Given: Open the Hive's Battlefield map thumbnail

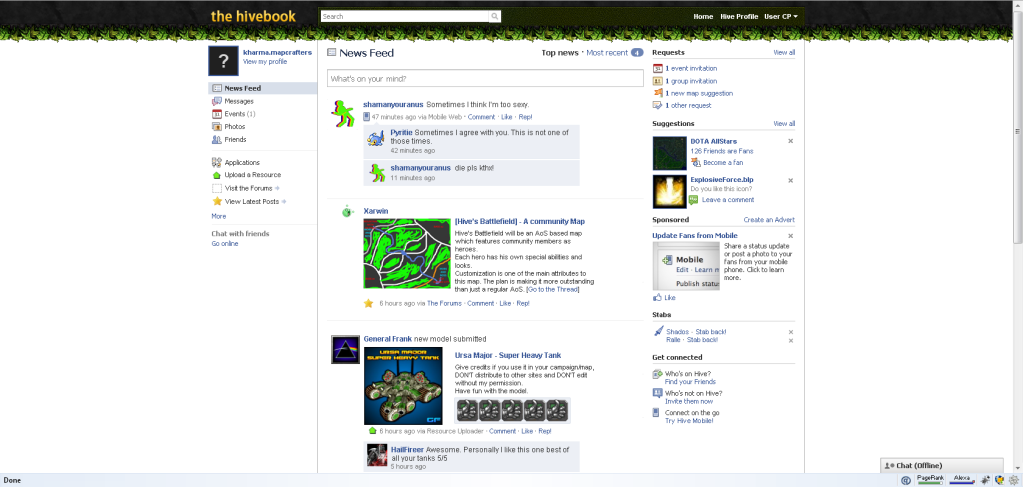Looking at the screenshot, I should pyautogui.click(x=407, y=253).
